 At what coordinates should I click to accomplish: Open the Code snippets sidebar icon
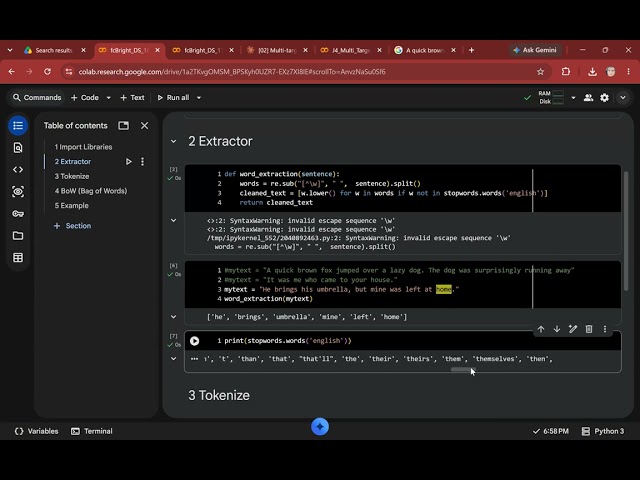pyautogui.click(x=18, y=169)
